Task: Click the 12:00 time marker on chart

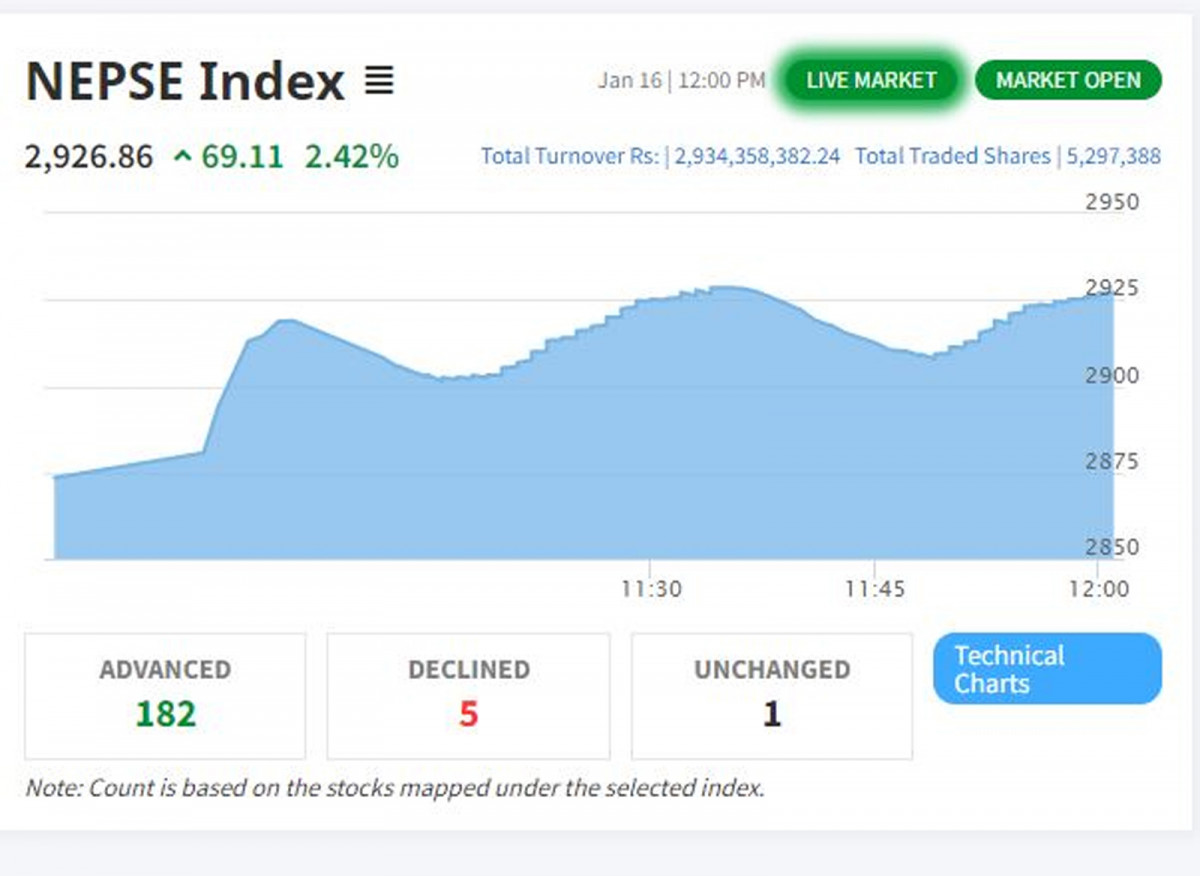Action: 1098,588
